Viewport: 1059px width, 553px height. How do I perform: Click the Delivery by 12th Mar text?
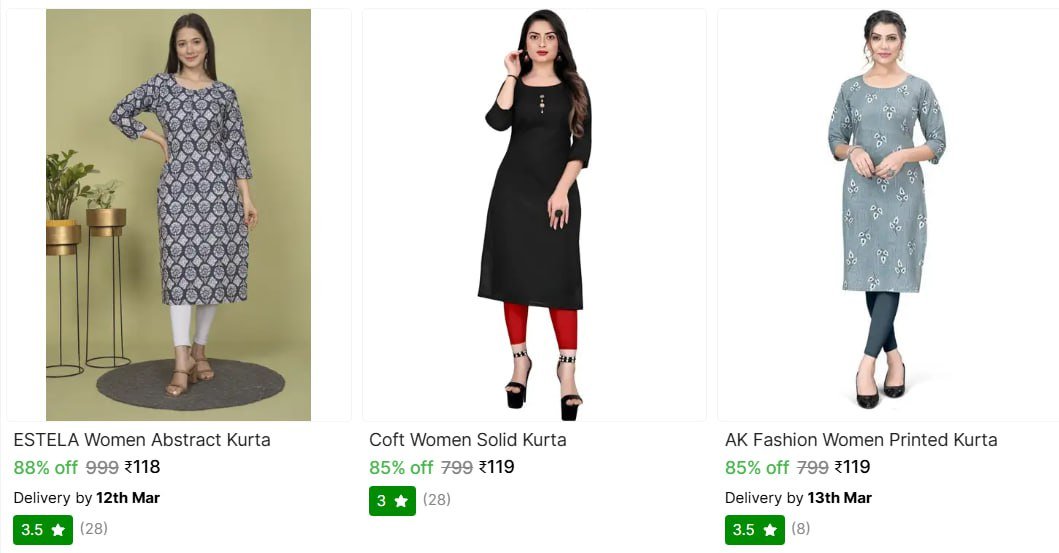pos(87,497)
